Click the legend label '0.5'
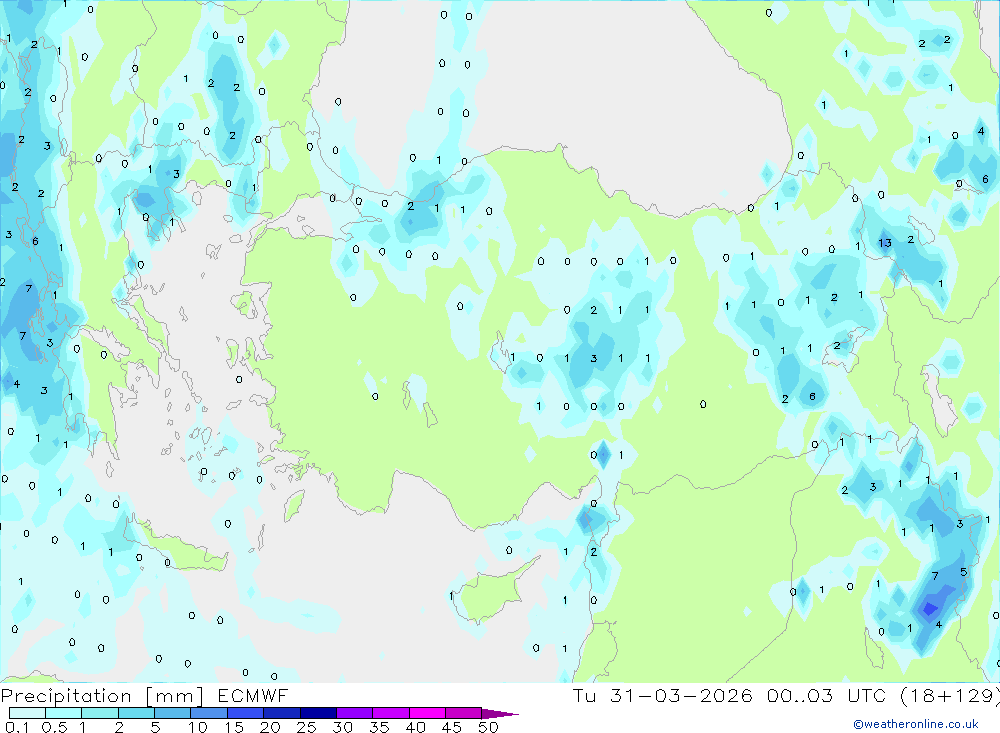Image resolution: width=1000 pixels, height=733 pixels. 54,727
